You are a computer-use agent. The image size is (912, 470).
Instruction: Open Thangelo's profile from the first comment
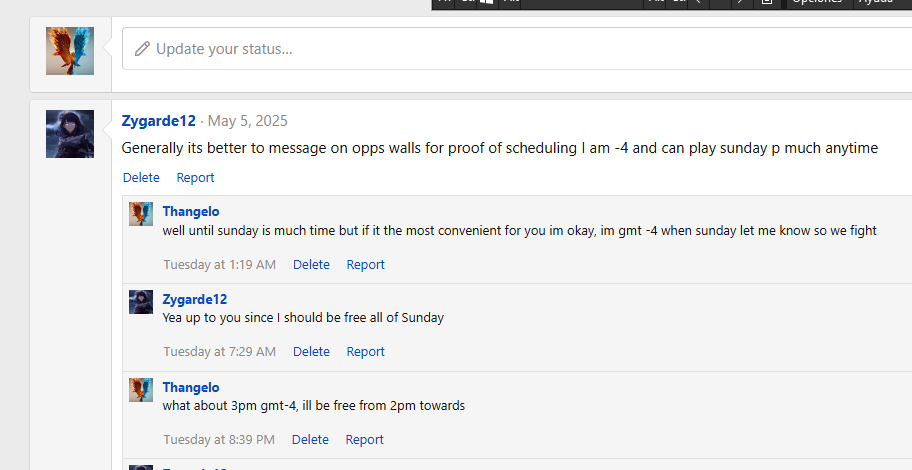(190, 212)
